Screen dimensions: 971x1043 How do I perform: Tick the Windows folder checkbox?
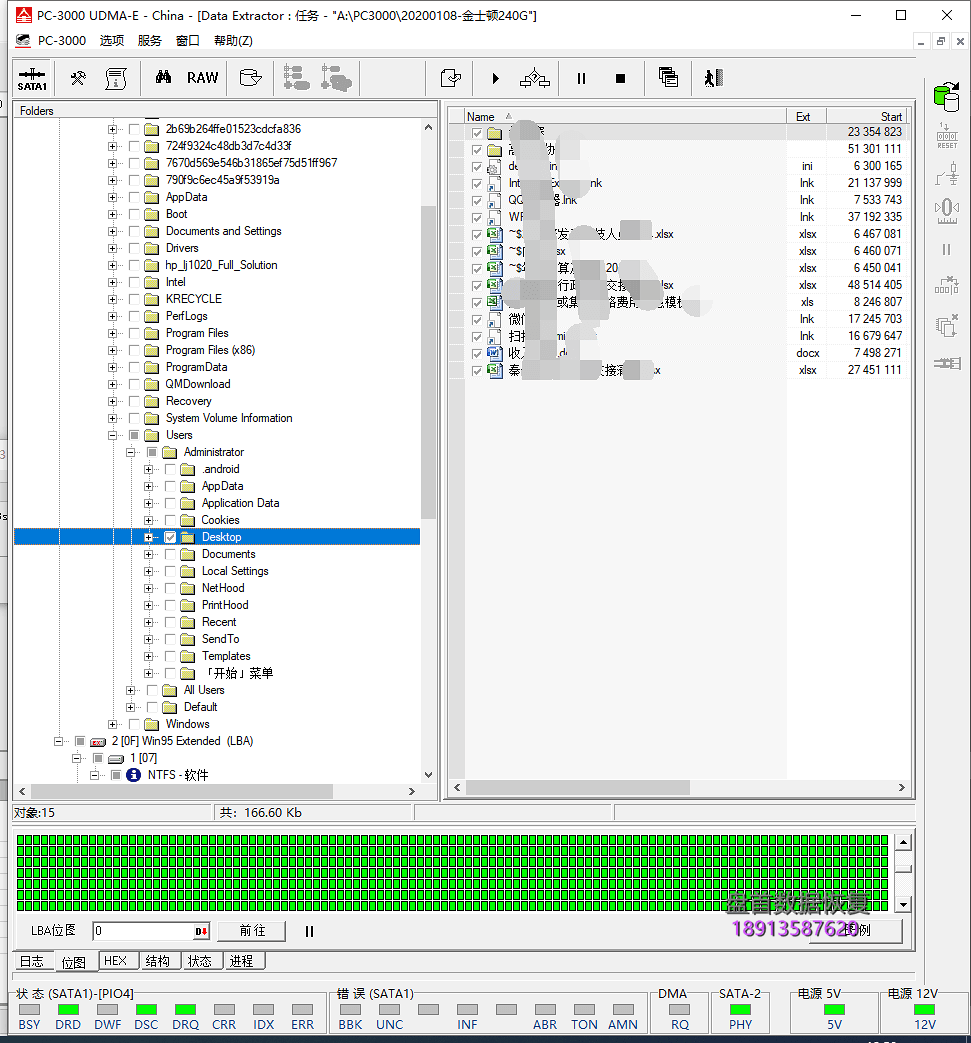[134, 724]
